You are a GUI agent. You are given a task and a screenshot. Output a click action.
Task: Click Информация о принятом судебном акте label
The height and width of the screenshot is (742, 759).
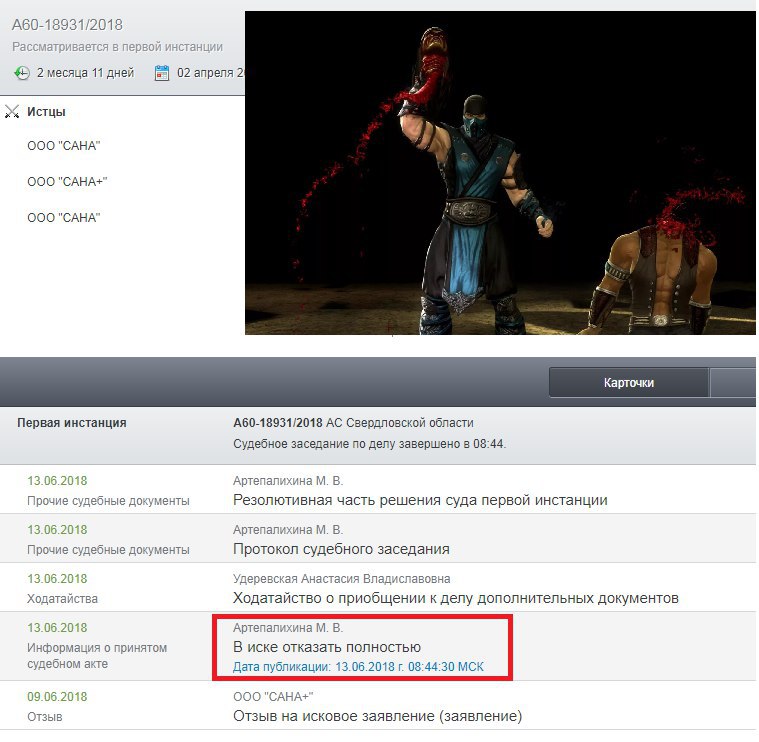click(97, 656)
